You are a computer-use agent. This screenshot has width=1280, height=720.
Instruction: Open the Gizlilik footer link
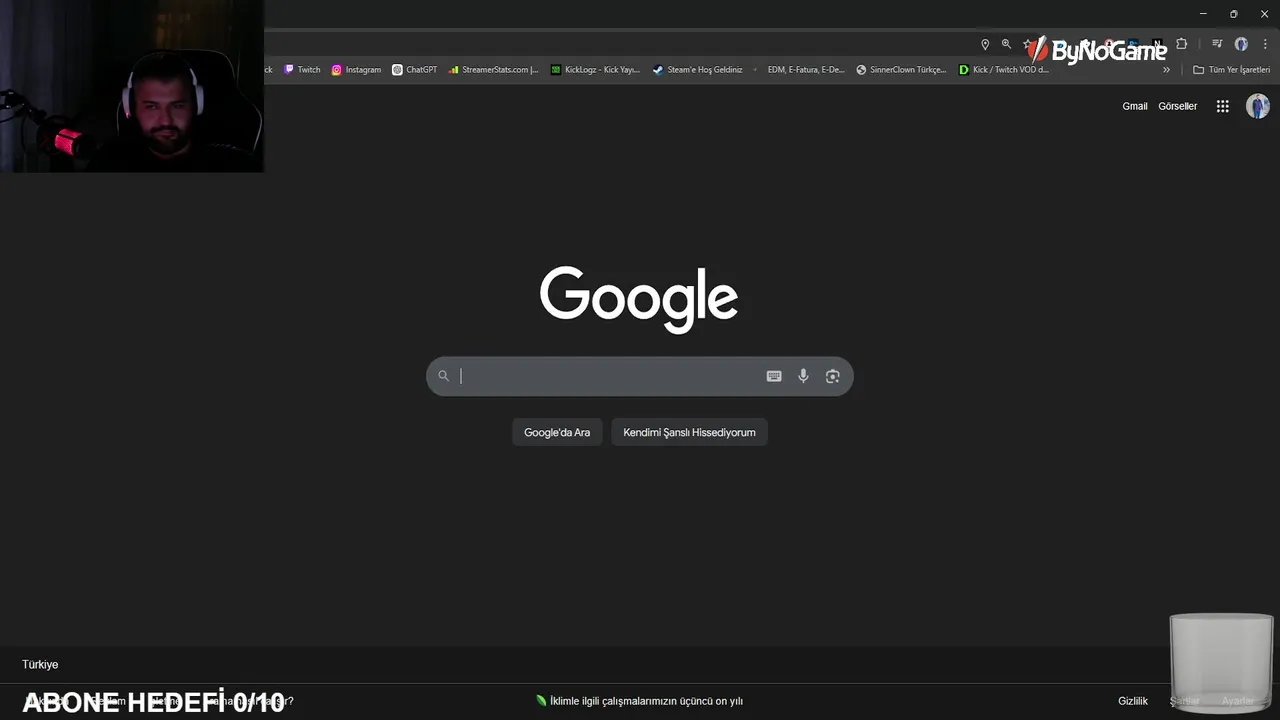coord(1133,701)
